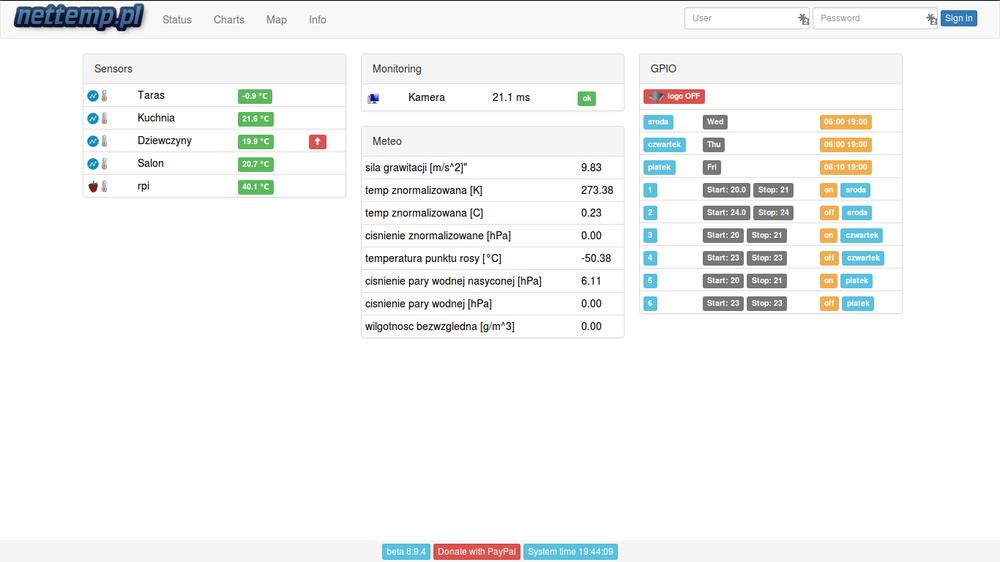Image resolution: width=1000 pixels, height=562 pixels.
Task: Click the Start: 24.0 badge in GPIO row 2
Action: tap(726, 212)
